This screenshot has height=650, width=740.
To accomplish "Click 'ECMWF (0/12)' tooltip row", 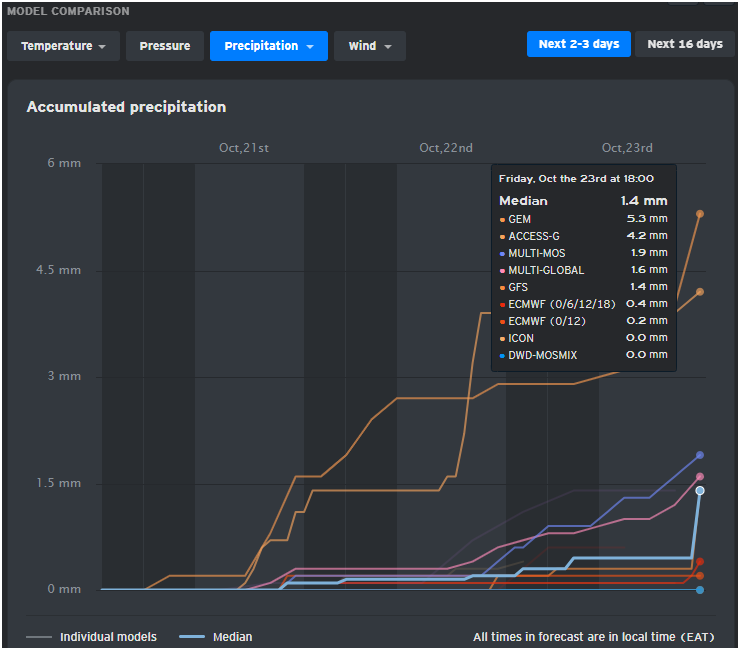I will click(x=583, y=321).
